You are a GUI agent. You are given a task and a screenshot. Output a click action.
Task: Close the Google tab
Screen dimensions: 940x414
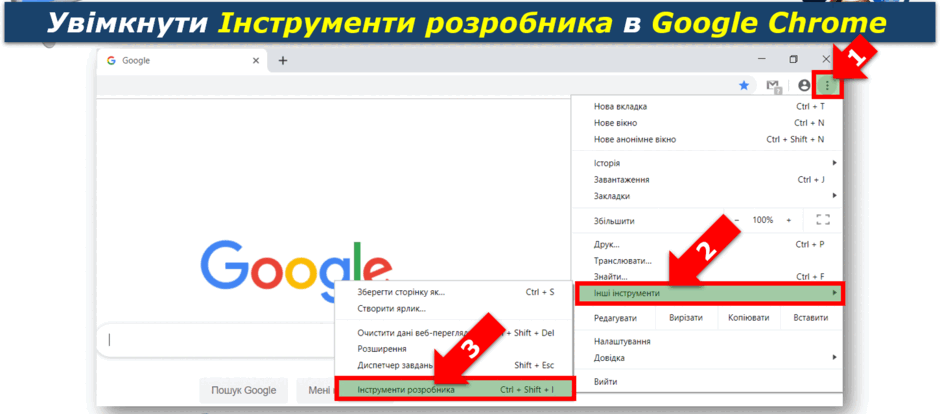(x=256, y=61)
